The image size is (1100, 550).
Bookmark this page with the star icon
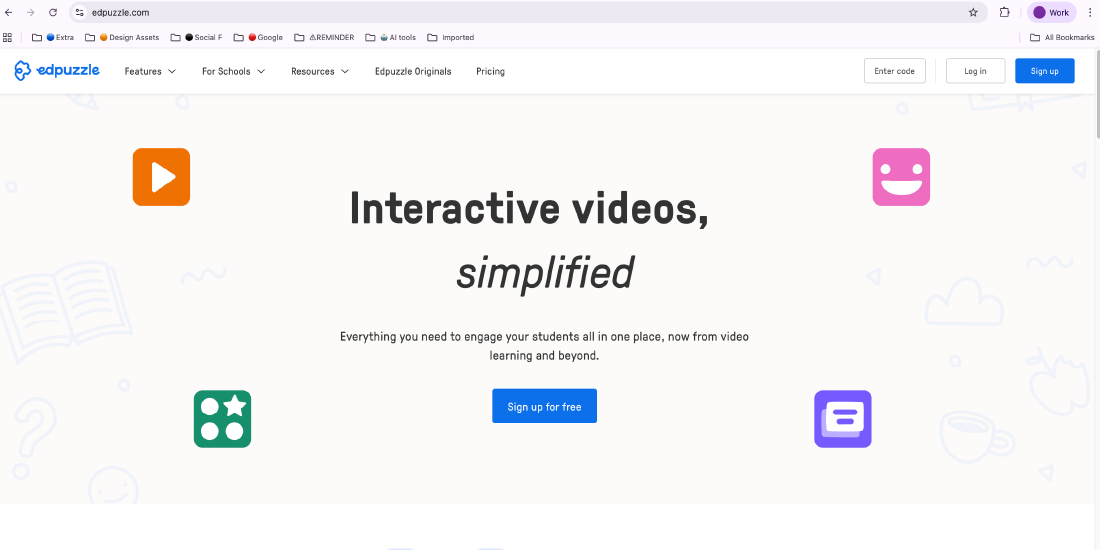click(973, 13)
